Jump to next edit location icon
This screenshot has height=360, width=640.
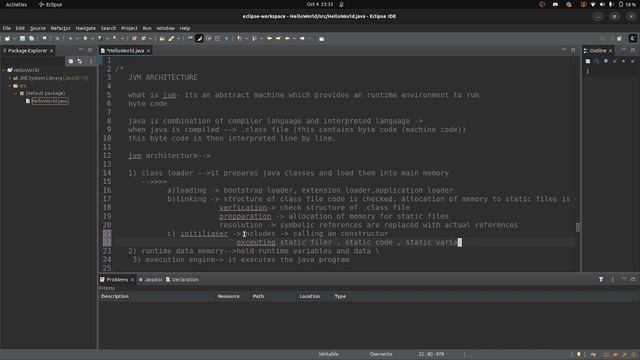click(x=278, y=38)
